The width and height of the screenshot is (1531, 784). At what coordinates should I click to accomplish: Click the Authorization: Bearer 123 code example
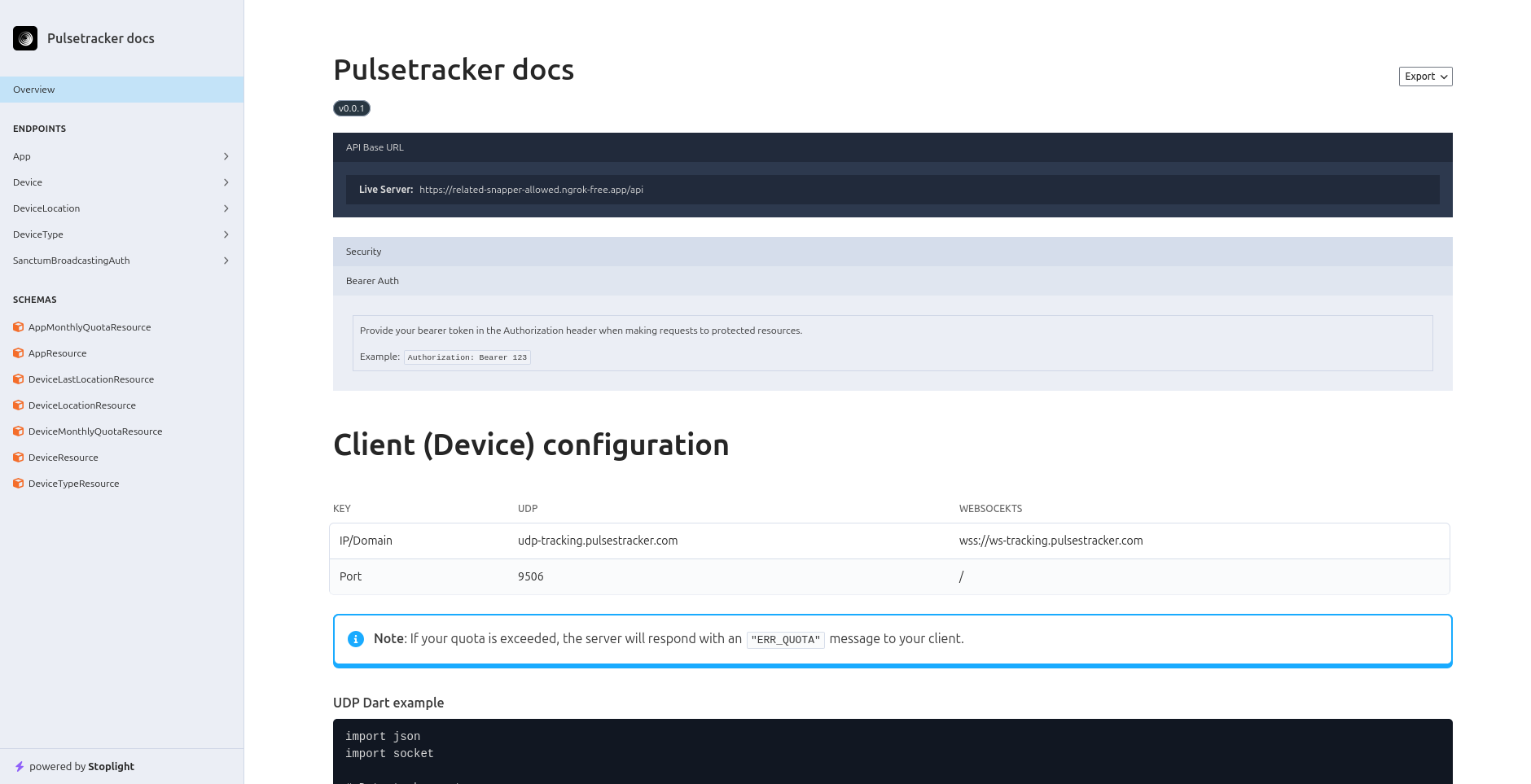click(467, 357)
